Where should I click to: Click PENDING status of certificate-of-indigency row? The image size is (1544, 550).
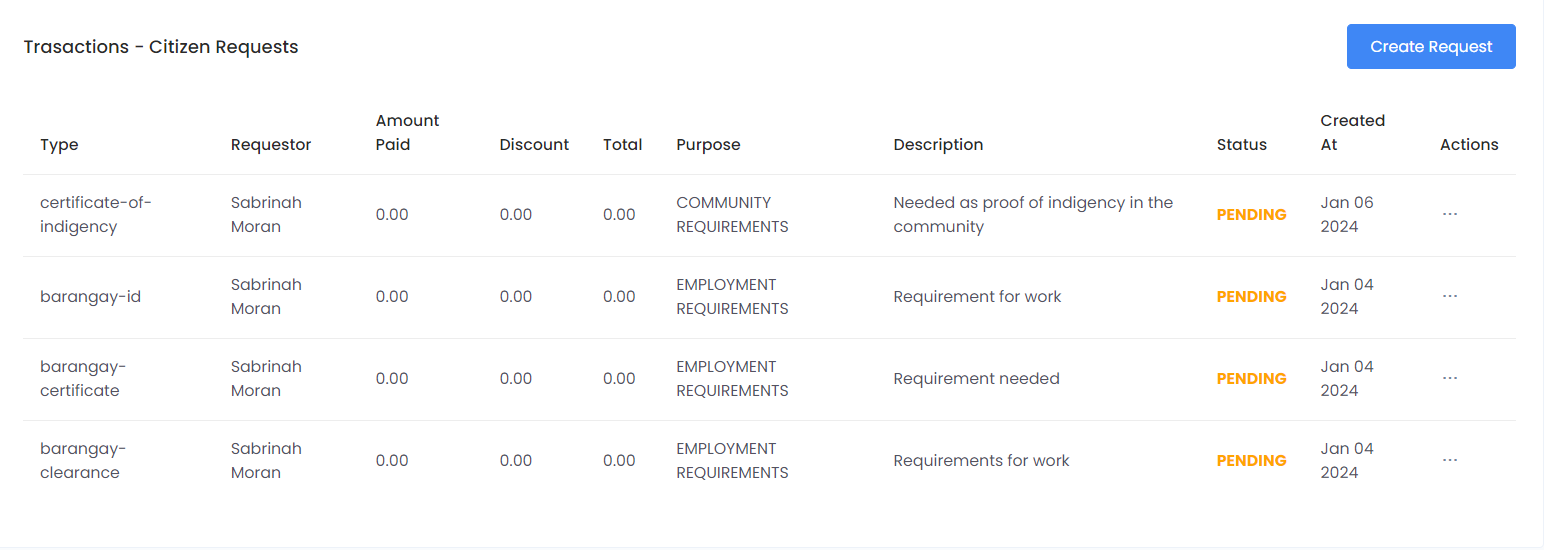coord(1251,215)
